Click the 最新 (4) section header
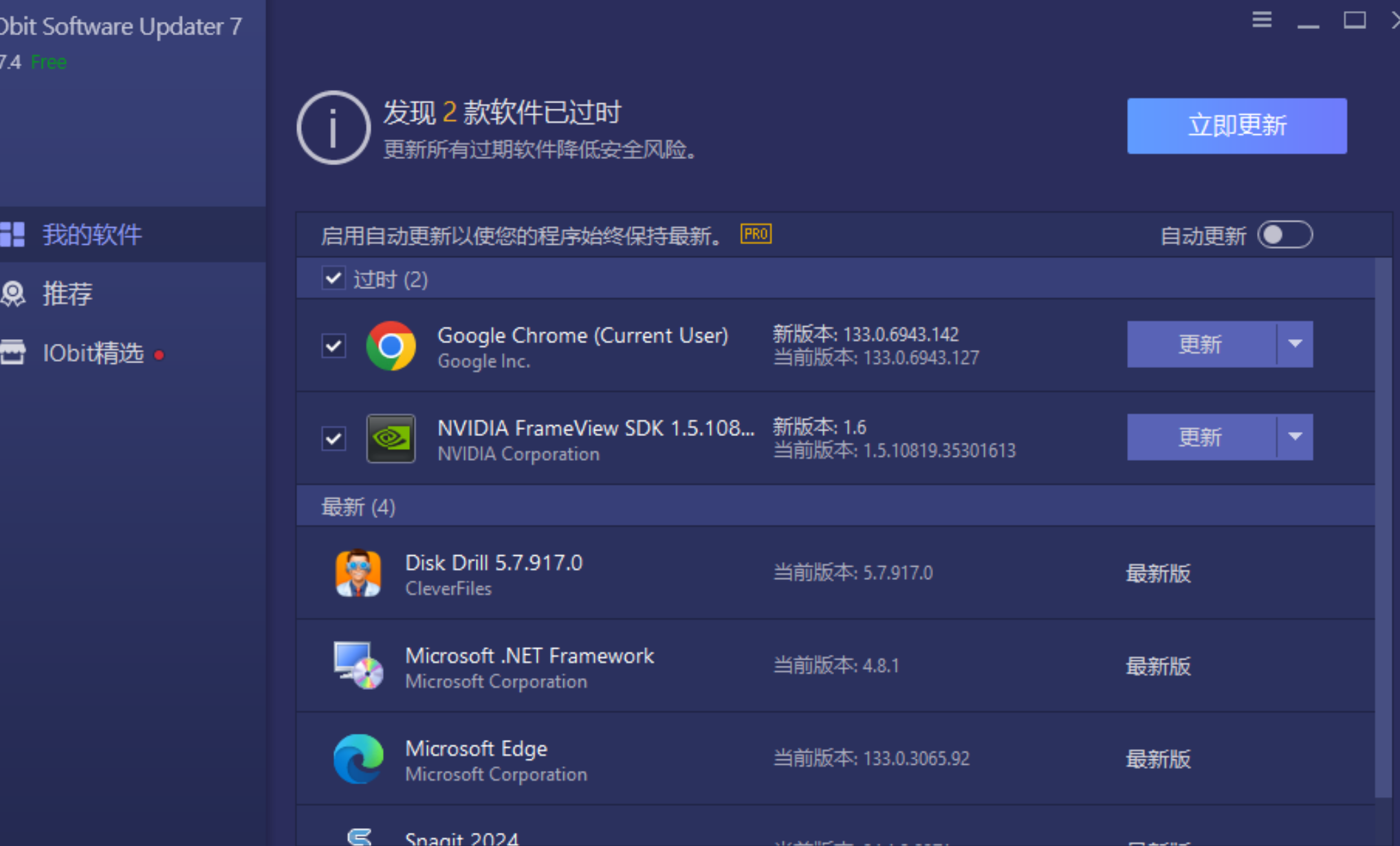 835,507
